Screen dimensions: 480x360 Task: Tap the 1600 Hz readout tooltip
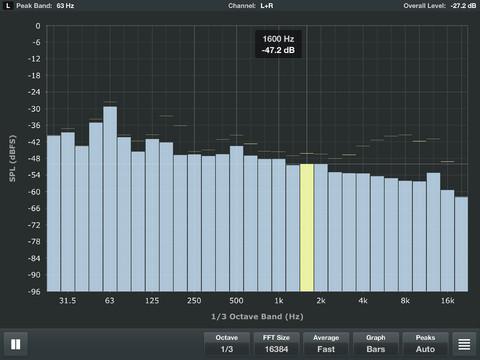pyautogui.click(x=278, y=44)
